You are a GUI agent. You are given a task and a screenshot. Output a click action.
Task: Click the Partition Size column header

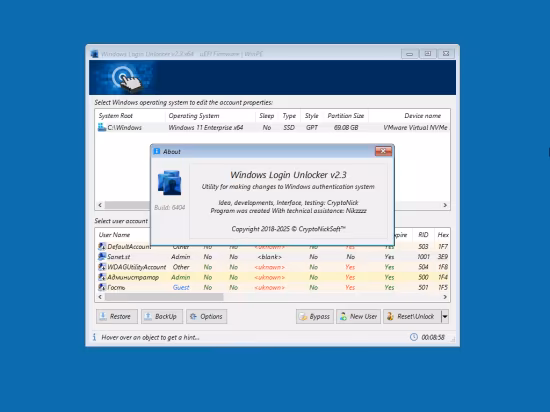(346, 116)
